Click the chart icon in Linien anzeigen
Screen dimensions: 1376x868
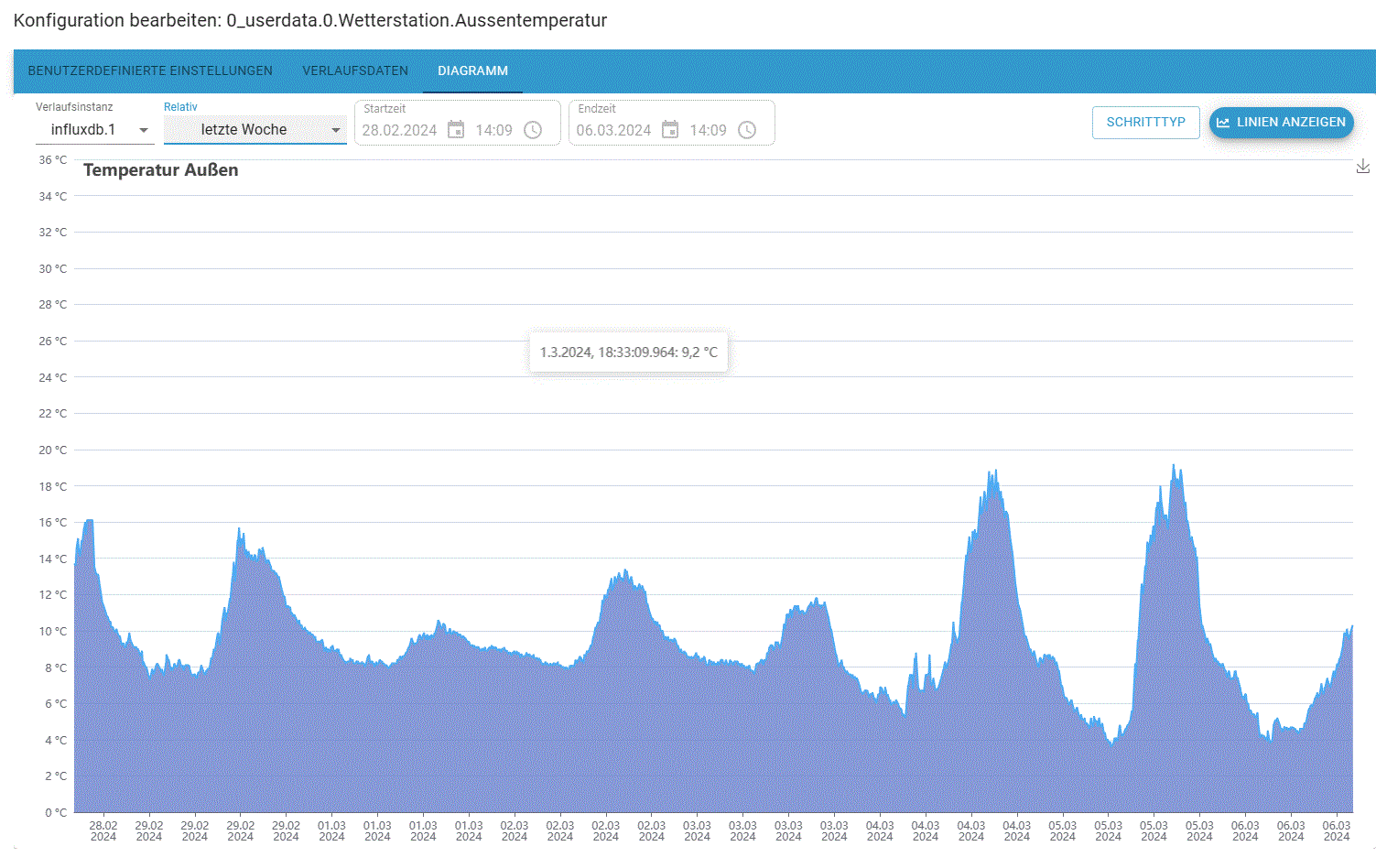click(x=1223, y=122)
